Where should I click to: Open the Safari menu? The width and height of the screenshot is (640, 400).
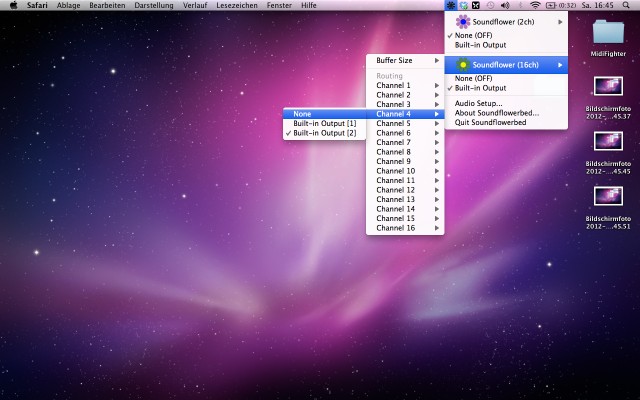tap(37, 5)
